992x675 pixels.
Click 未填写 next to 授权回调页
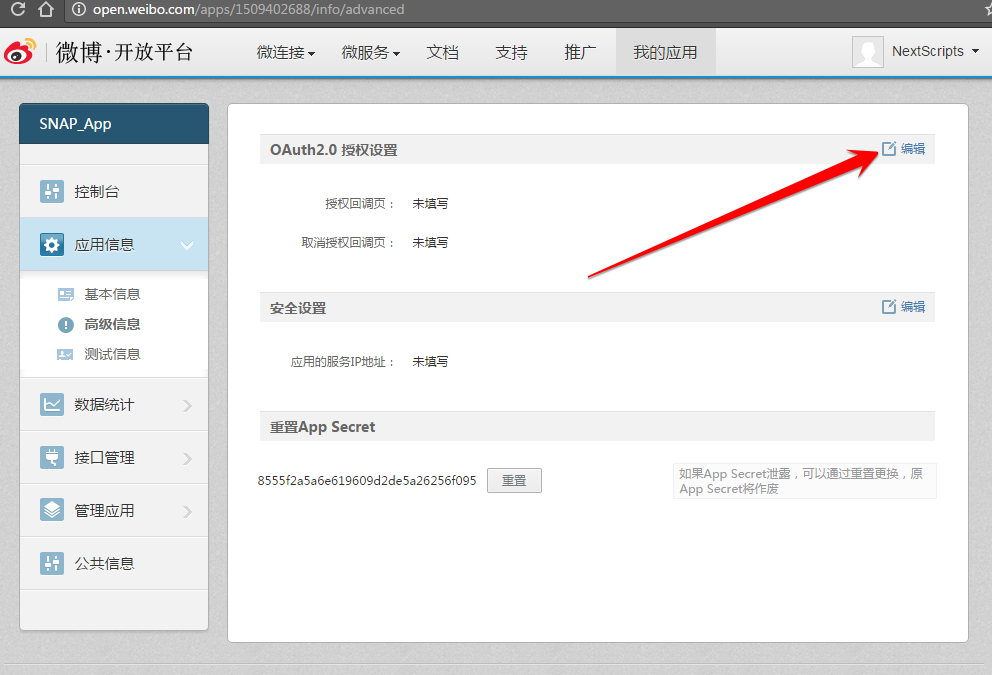[x=430, y=204]
